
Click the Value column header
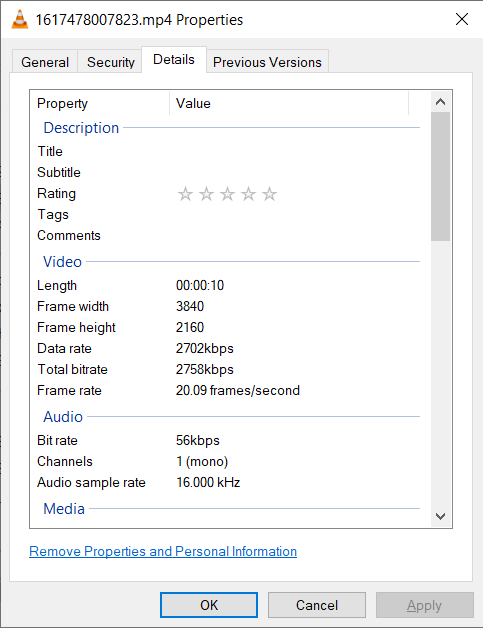[x=289, y=103]
